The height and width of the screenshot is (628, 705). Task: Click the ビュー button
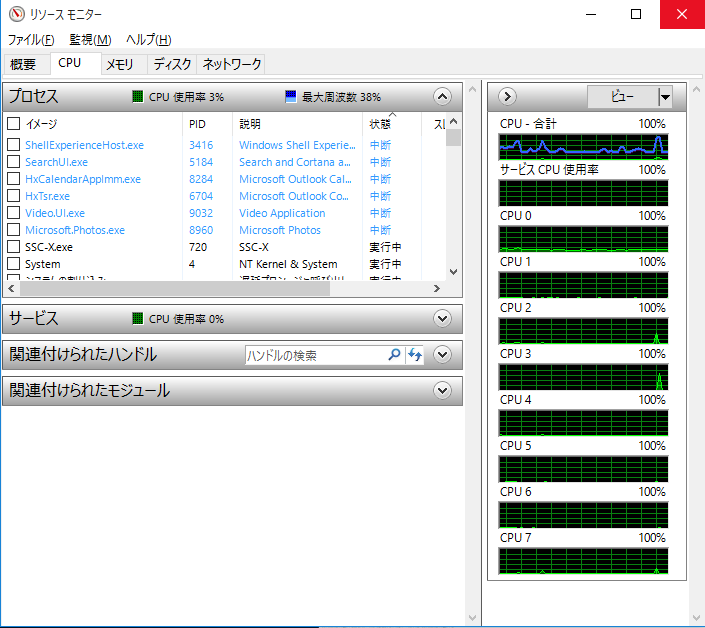pyautogui.click(x=623, y=97)
